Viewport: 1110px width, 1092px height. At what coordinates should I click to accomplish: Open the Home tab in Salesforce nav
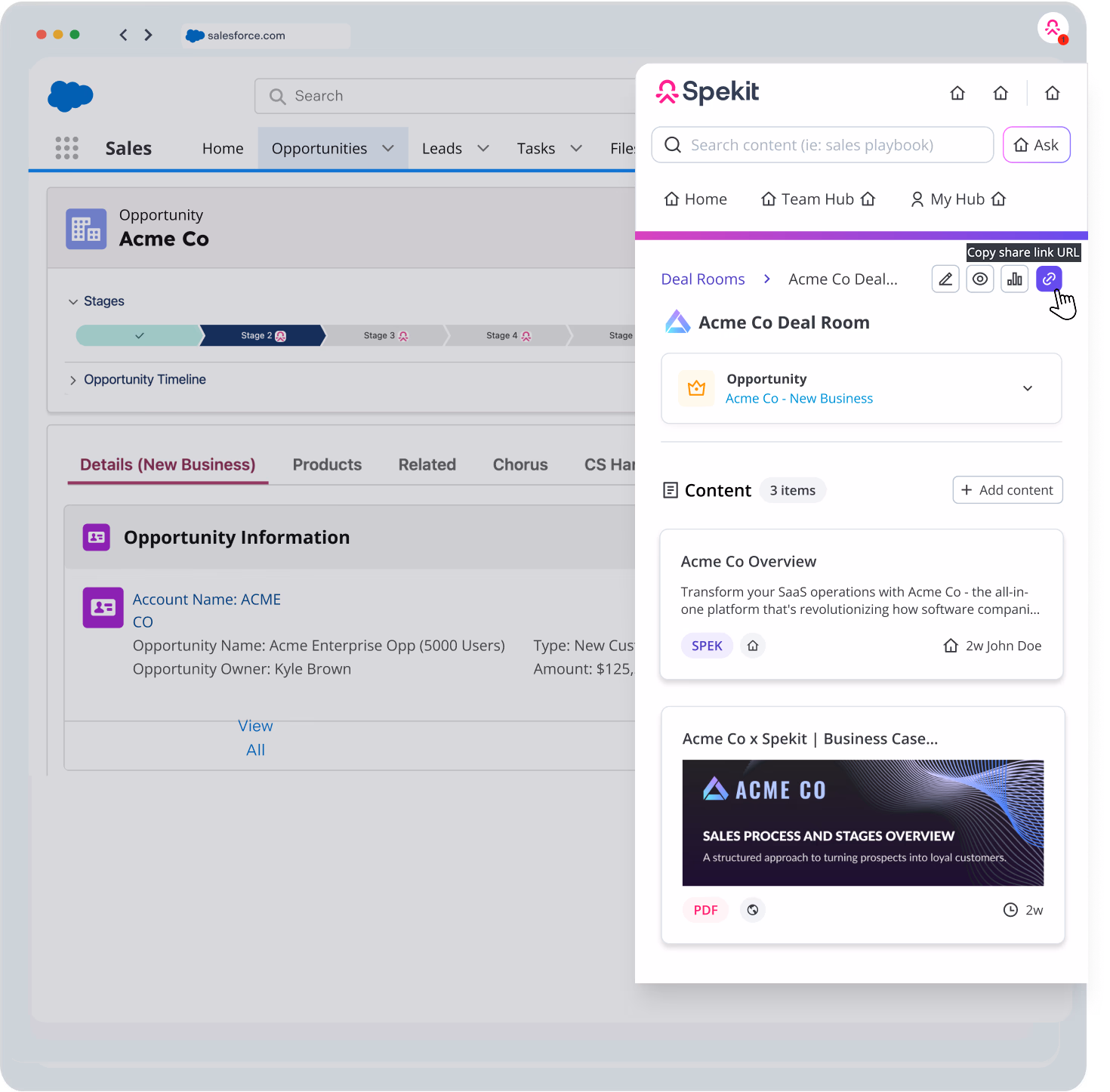point(223,149)
